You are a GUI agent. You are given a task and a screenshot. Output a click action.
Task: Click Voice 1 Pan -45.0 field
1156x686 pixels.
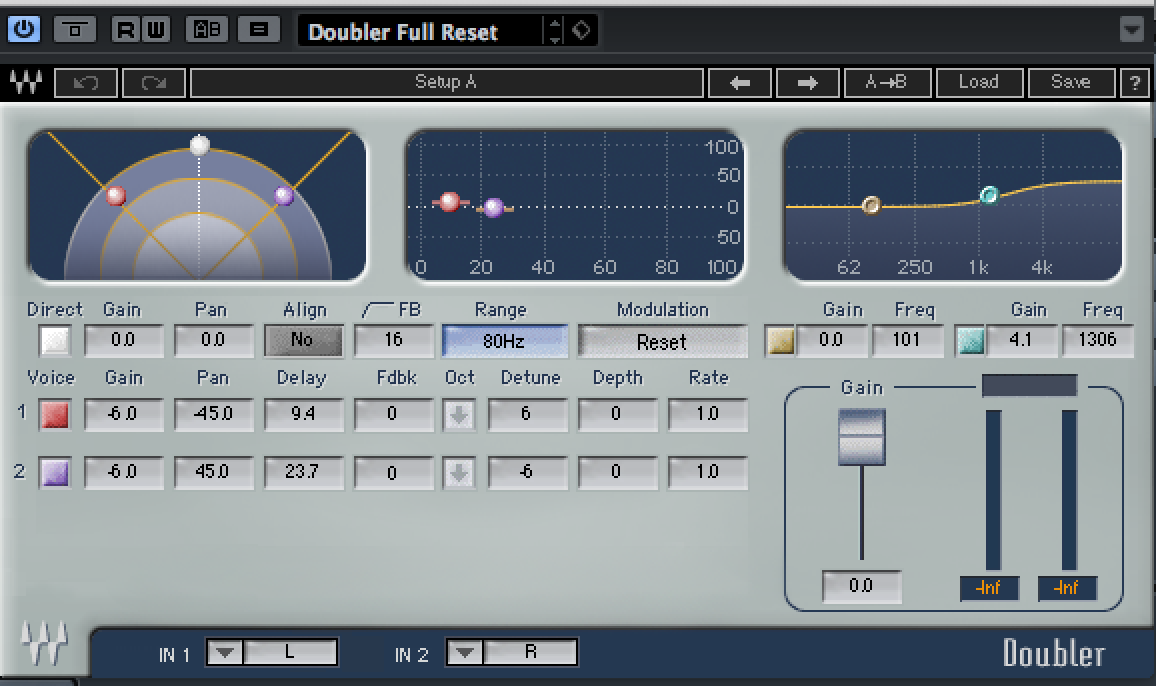(x=213, y=414)
